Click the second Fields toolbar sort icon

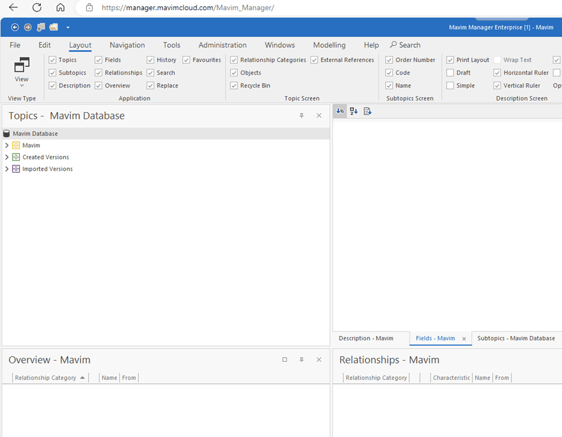[353, 111]
